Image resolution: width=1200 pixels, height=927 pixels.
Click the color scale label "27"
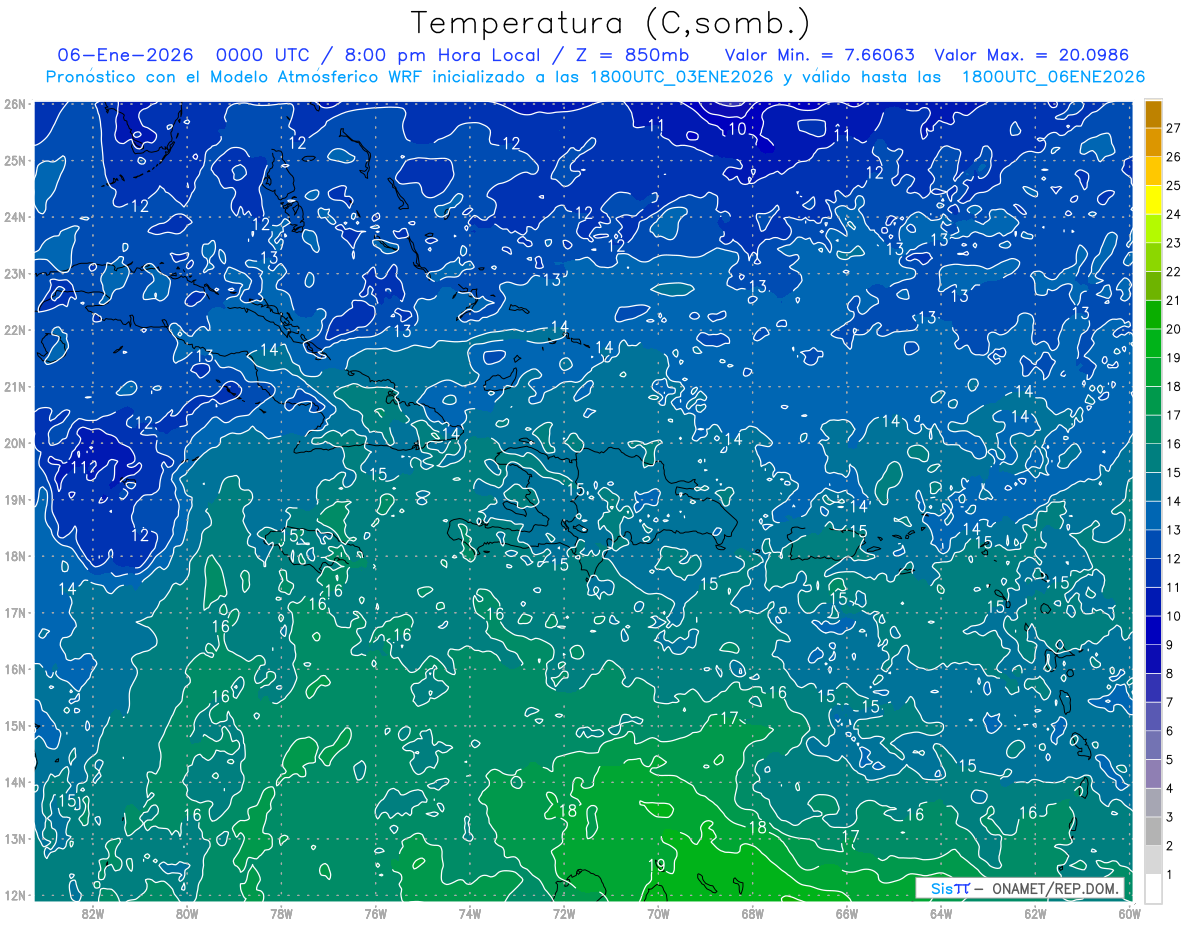click(1173, 129)
